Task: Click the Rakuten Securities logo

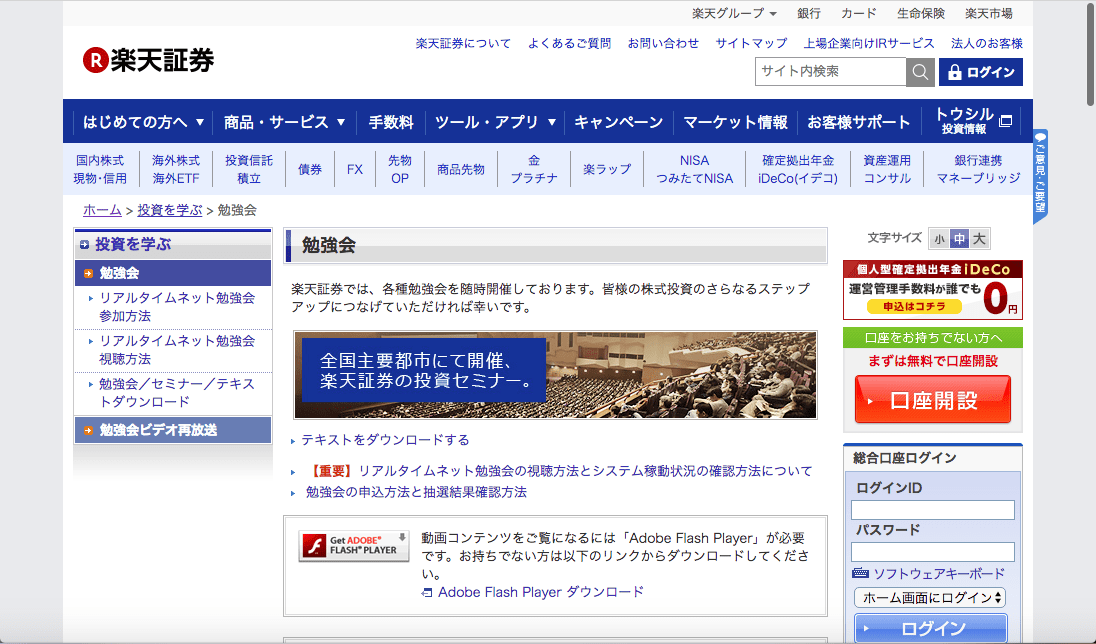Action: 148,60
